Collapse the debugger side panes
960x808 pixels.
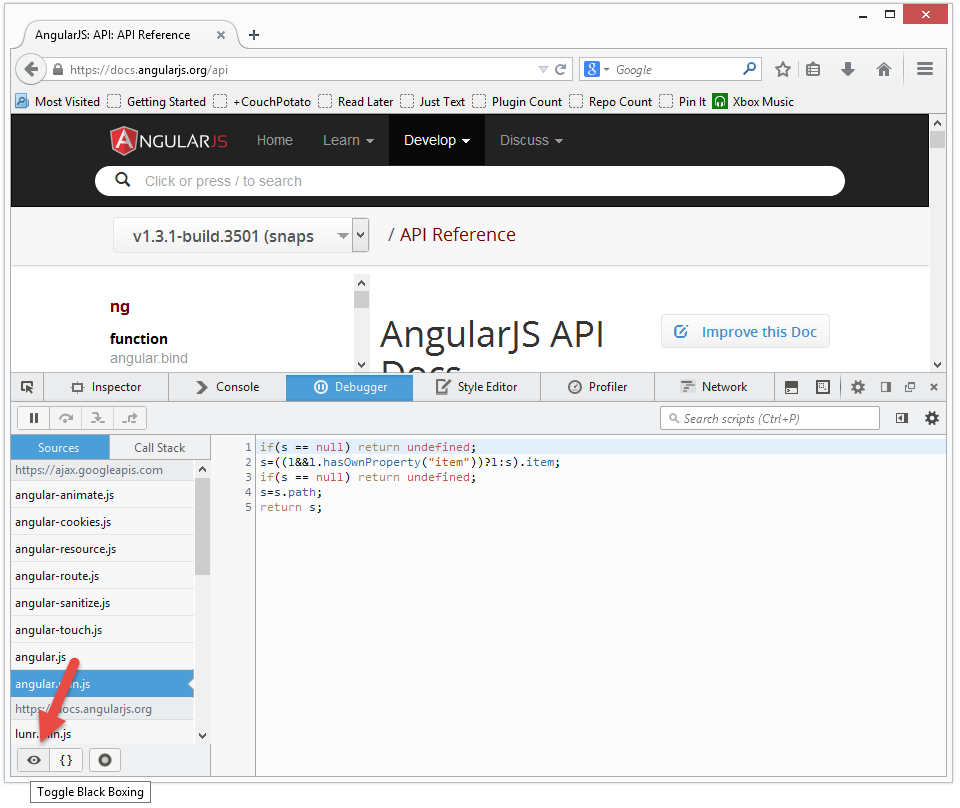[901, 418]
